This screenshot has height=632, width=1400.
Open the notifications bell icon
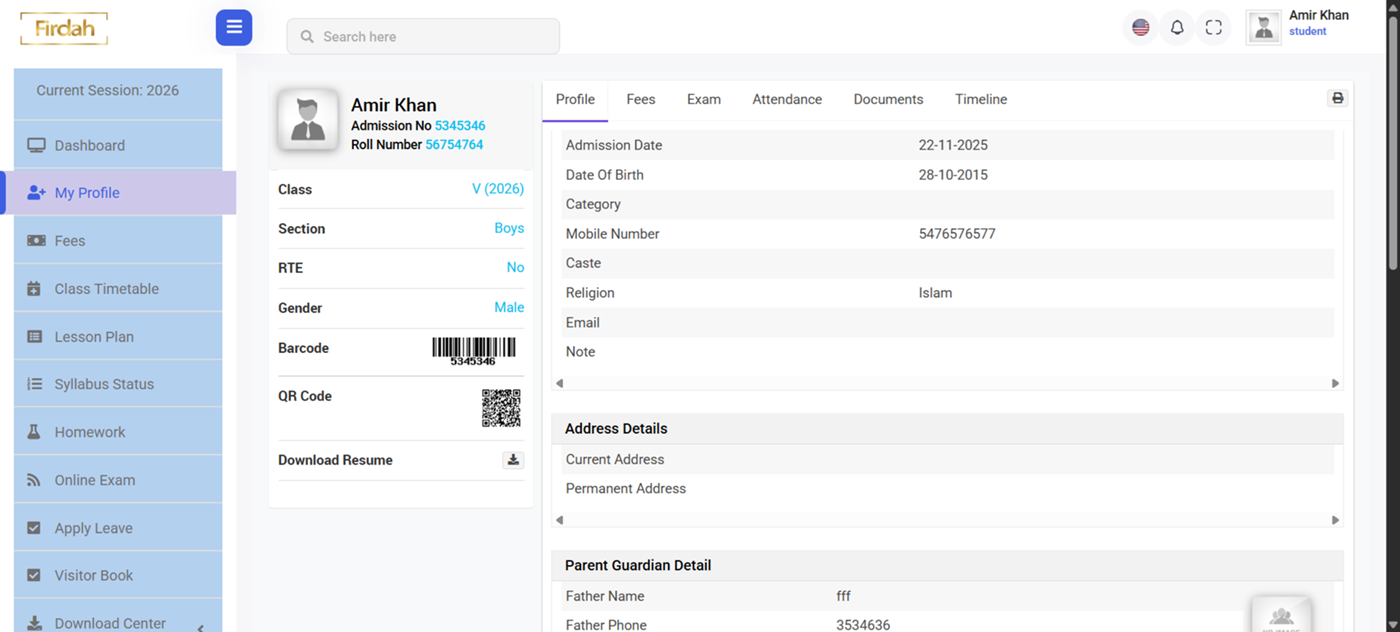1177,28
